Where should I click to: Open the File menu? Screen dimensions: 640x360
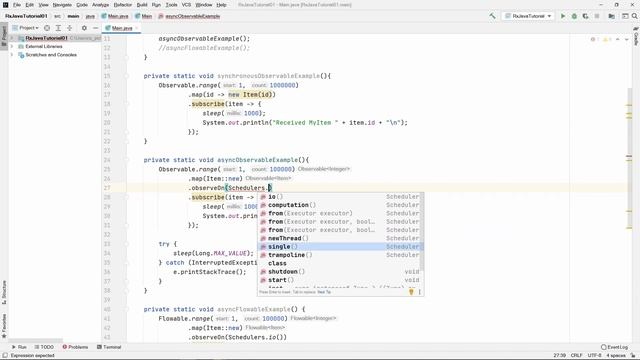tap(17, 5)
